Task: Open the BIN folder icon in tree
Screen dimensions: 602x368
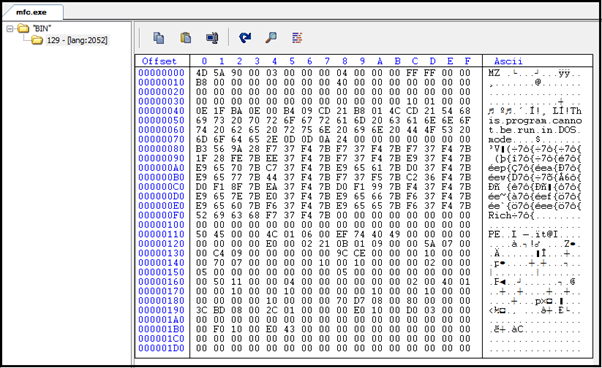Action: (23, 28)
